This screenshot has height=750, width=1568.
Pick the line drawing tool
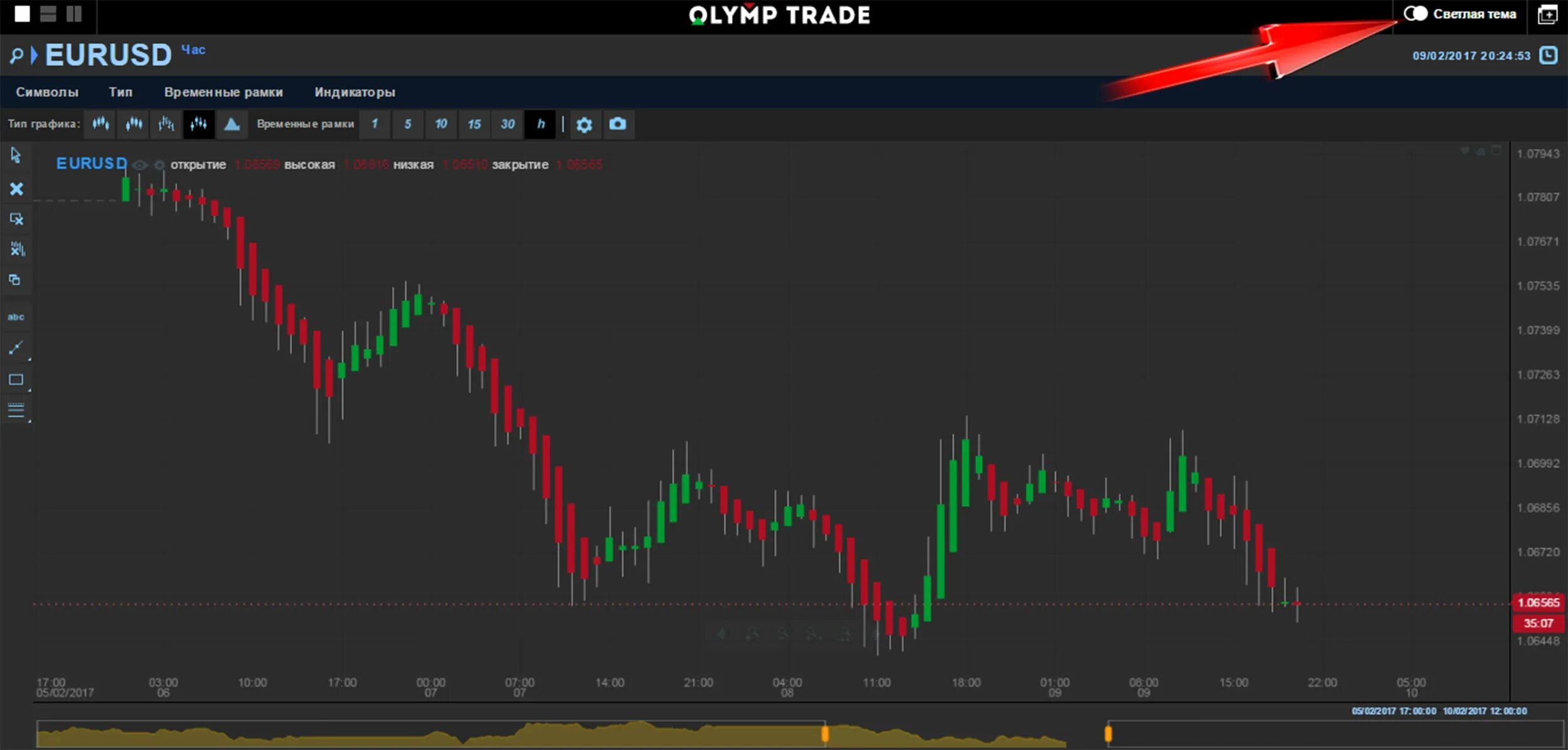16,348
